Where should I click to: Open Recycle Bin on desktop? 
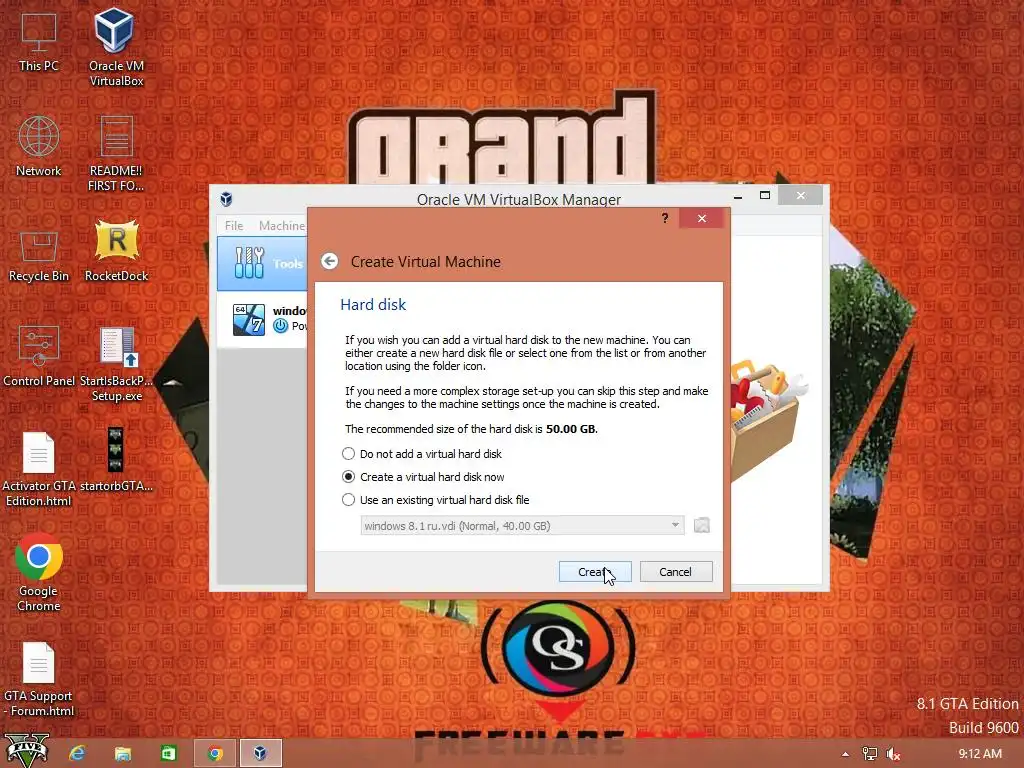pyautogui.click(x=39, y=256)
